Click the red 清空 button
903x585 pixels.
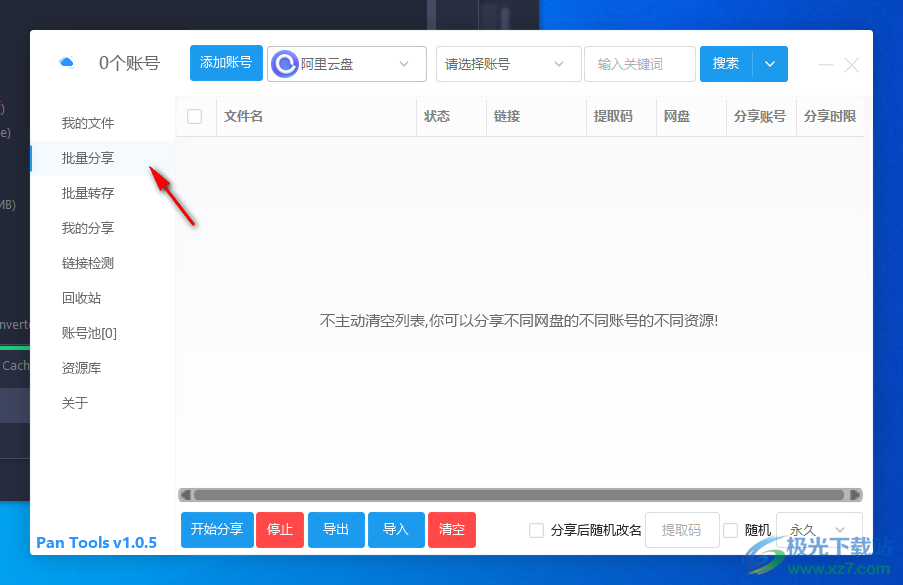pyautogui.click(x=452, y=530)
